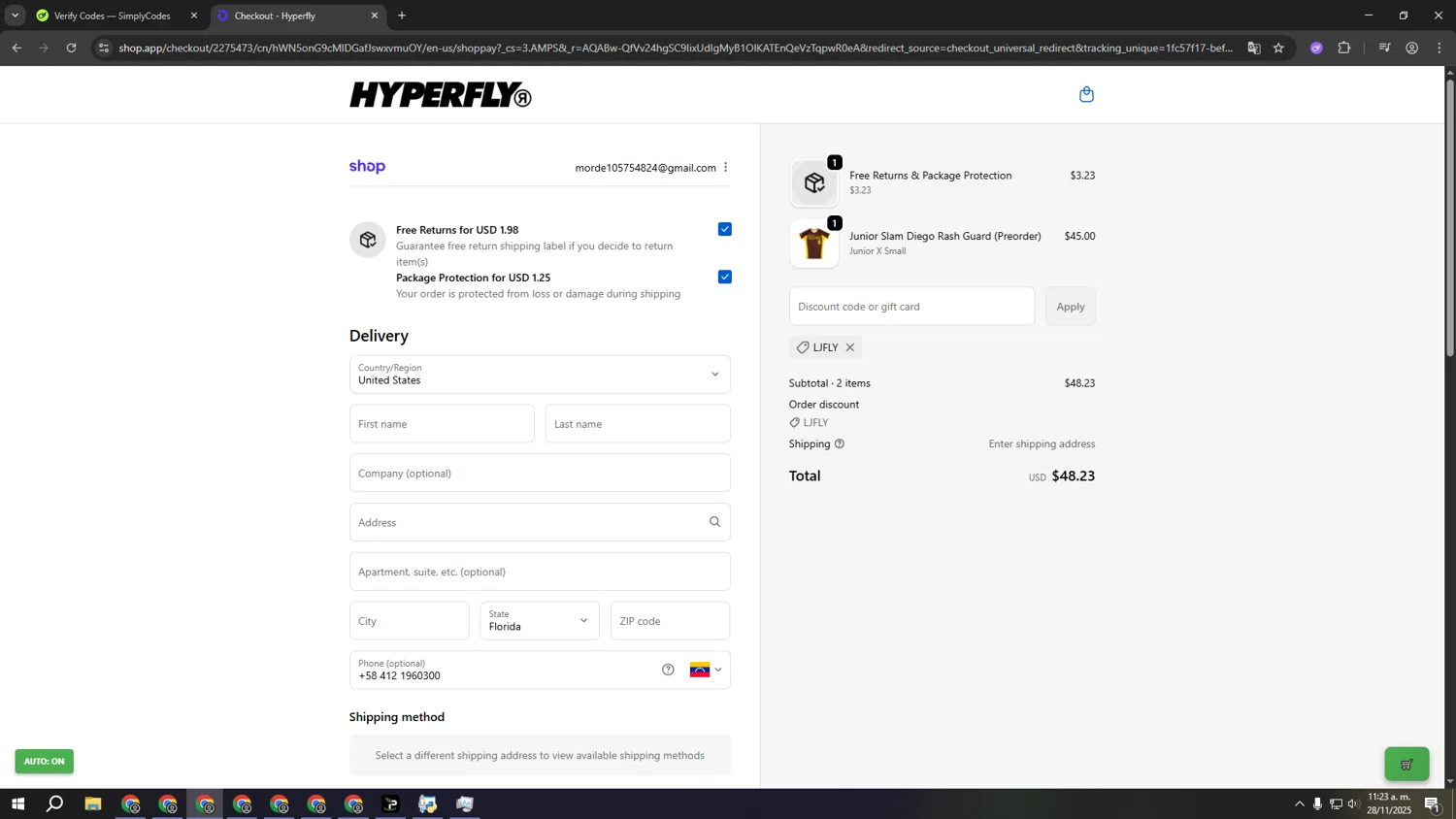The height and width of the screenshot is (819, 1456).
Task: Click the Apartment, suite field
Action: point(540,572)
